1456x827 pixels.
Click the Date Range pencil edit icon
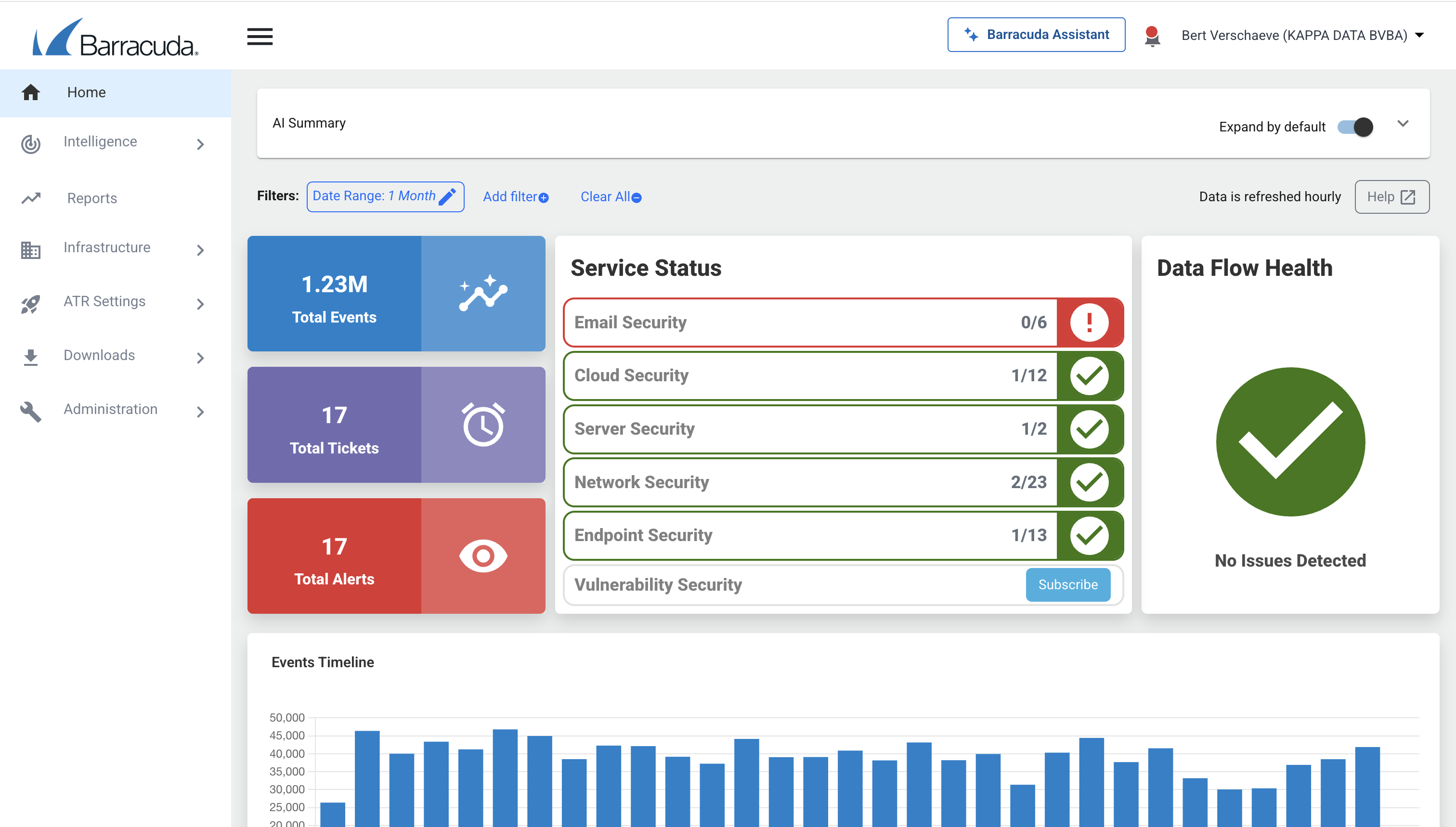coord(448,196)
